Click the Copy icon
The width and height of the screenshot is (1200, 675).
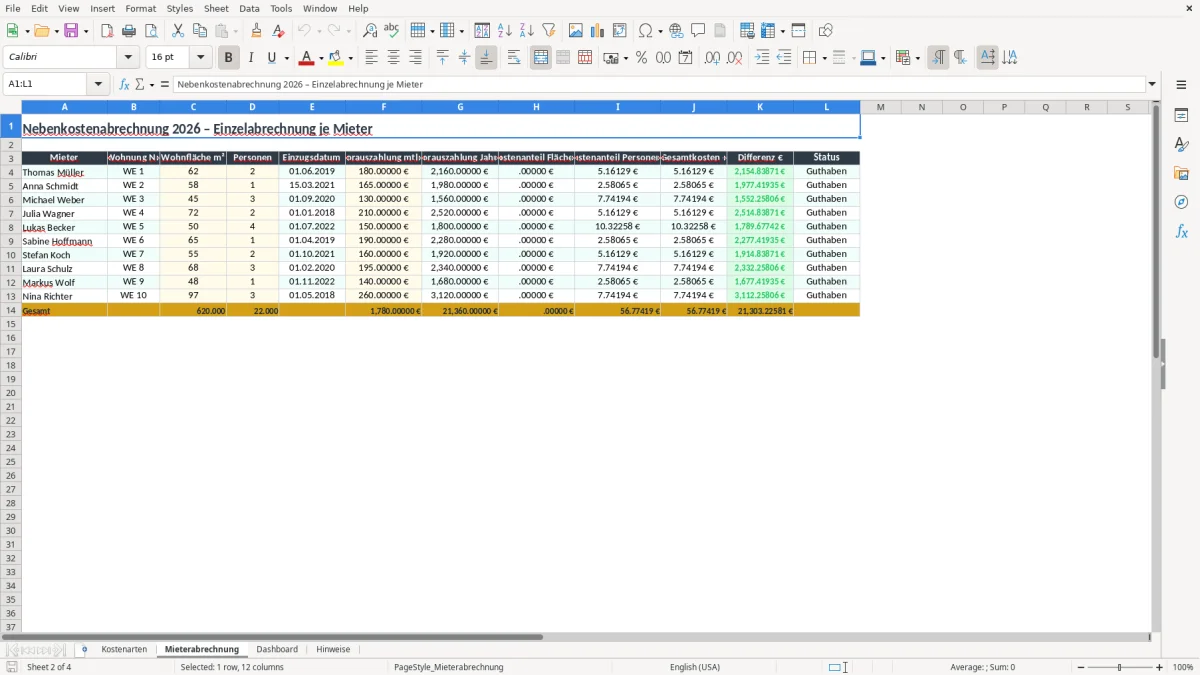pos(200,31)
